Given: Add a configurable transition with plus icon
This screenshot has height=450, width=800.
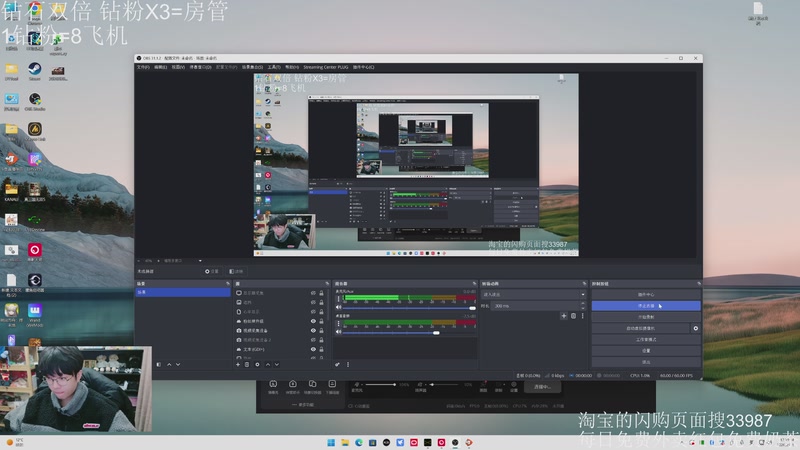Looking at the screenshot, I should click(x=564, y=316).
